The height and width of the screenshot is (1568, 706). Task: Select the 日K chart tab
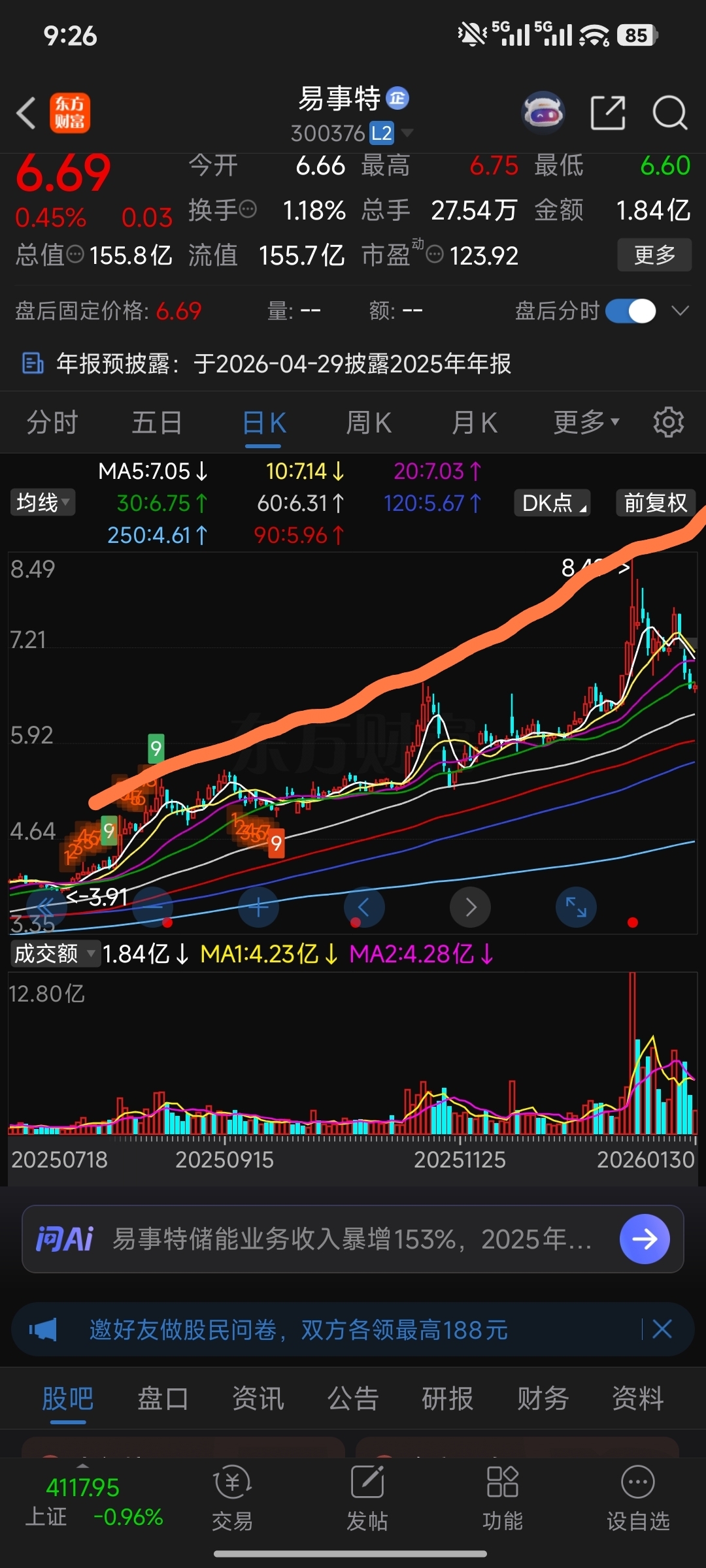pos(263,422)
